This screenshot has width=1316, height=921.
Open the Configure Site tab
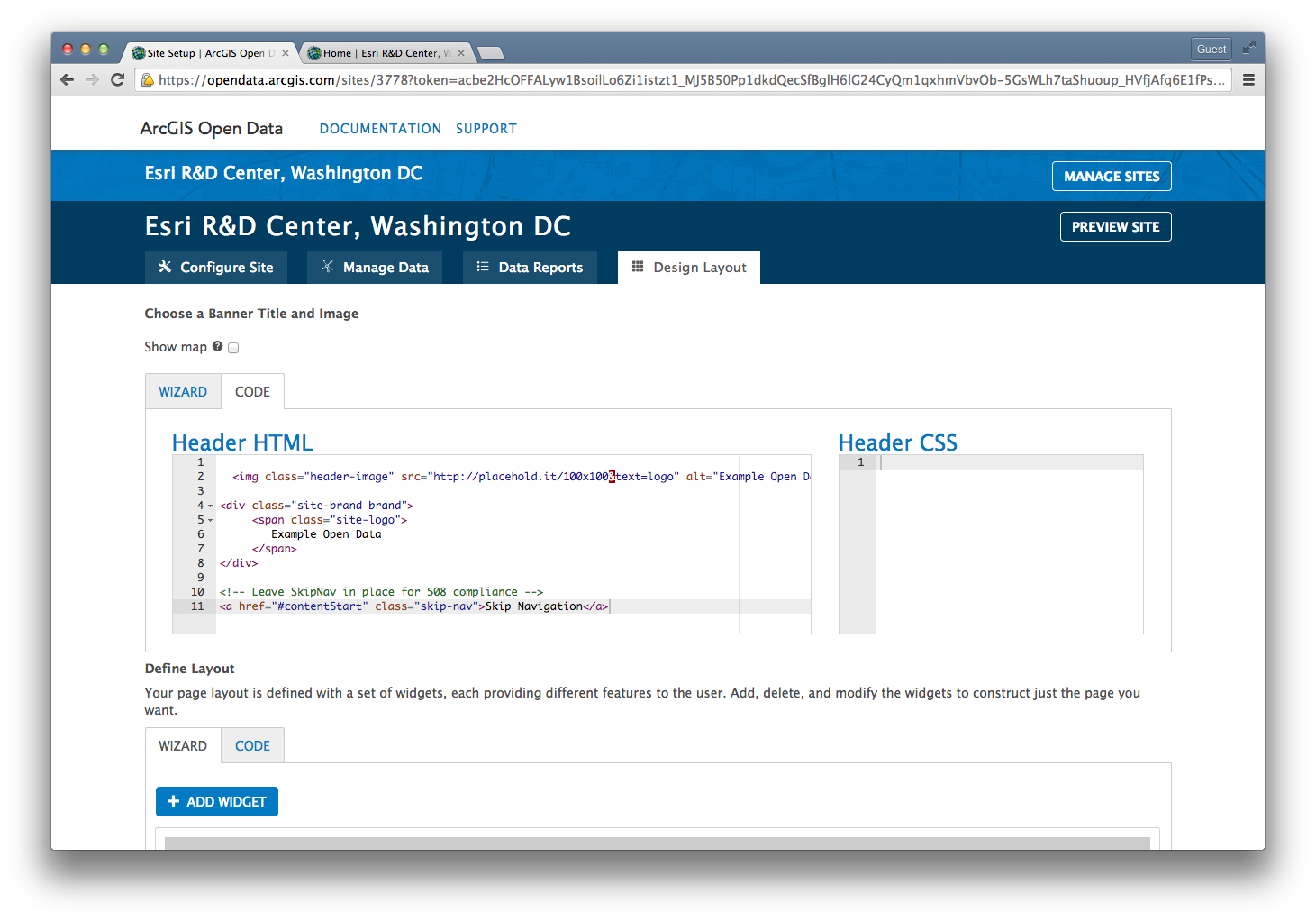tap(215, 268)
